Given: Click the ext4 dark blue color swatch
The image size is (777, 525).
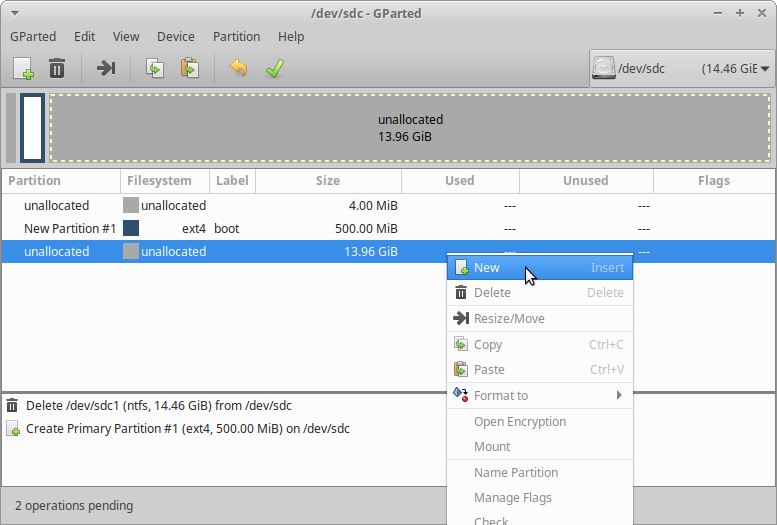Looking at the screenshot, I should coord(131,228).
